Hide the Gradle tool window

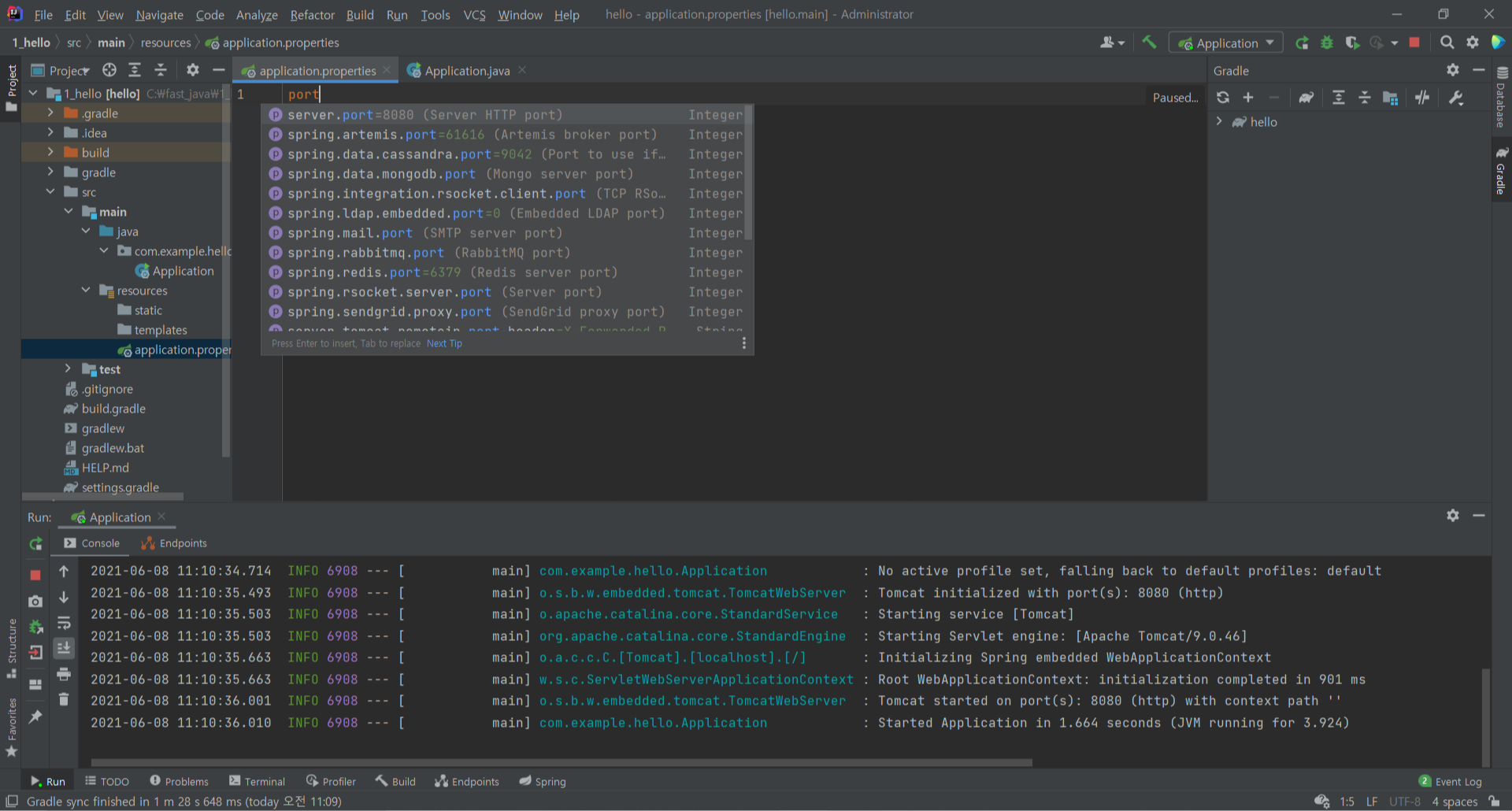tap(1479, 70)
